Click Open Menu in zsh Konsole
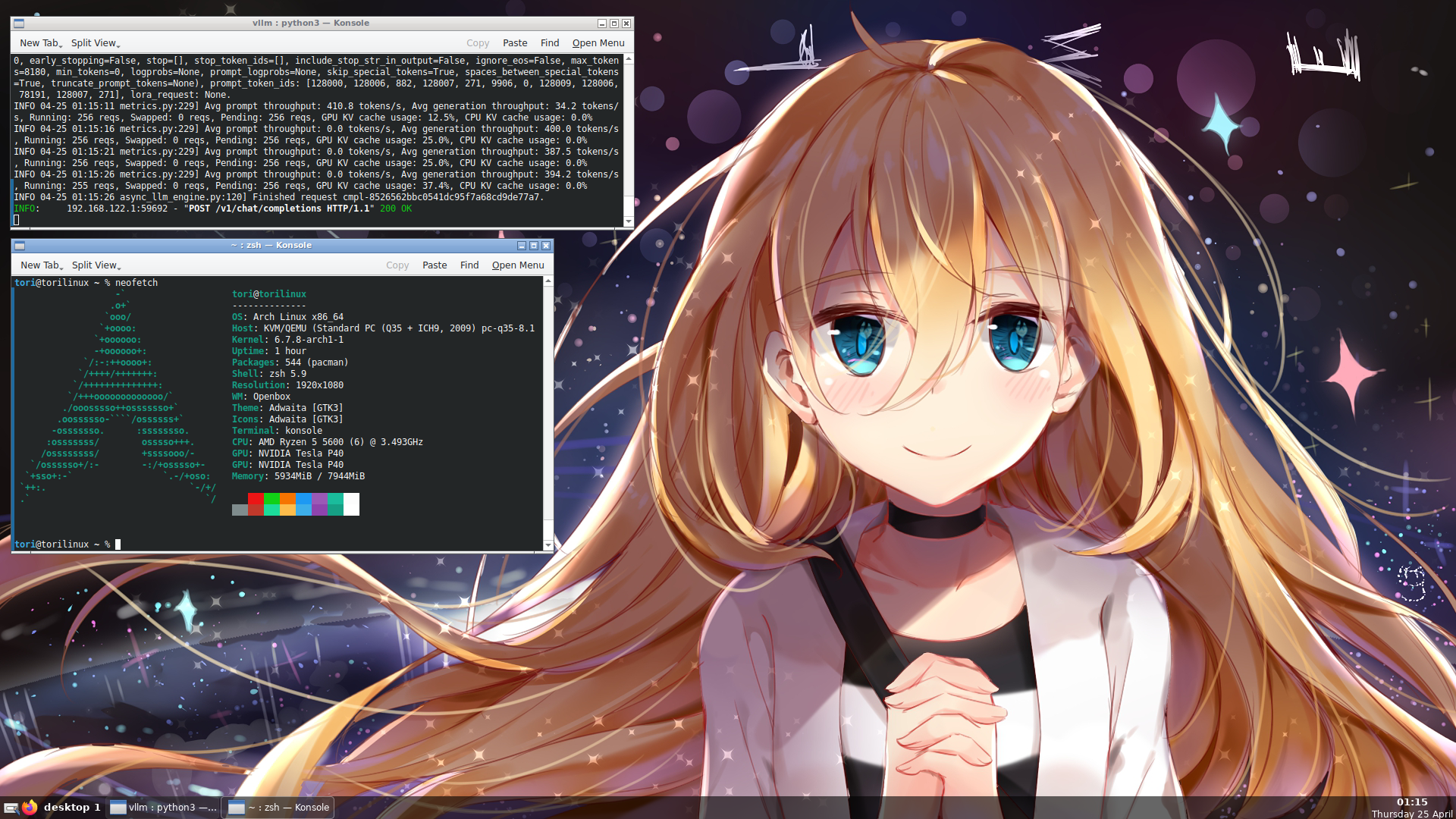Image resolution: width=1456 pixels, height=819 pixels. 518,265
